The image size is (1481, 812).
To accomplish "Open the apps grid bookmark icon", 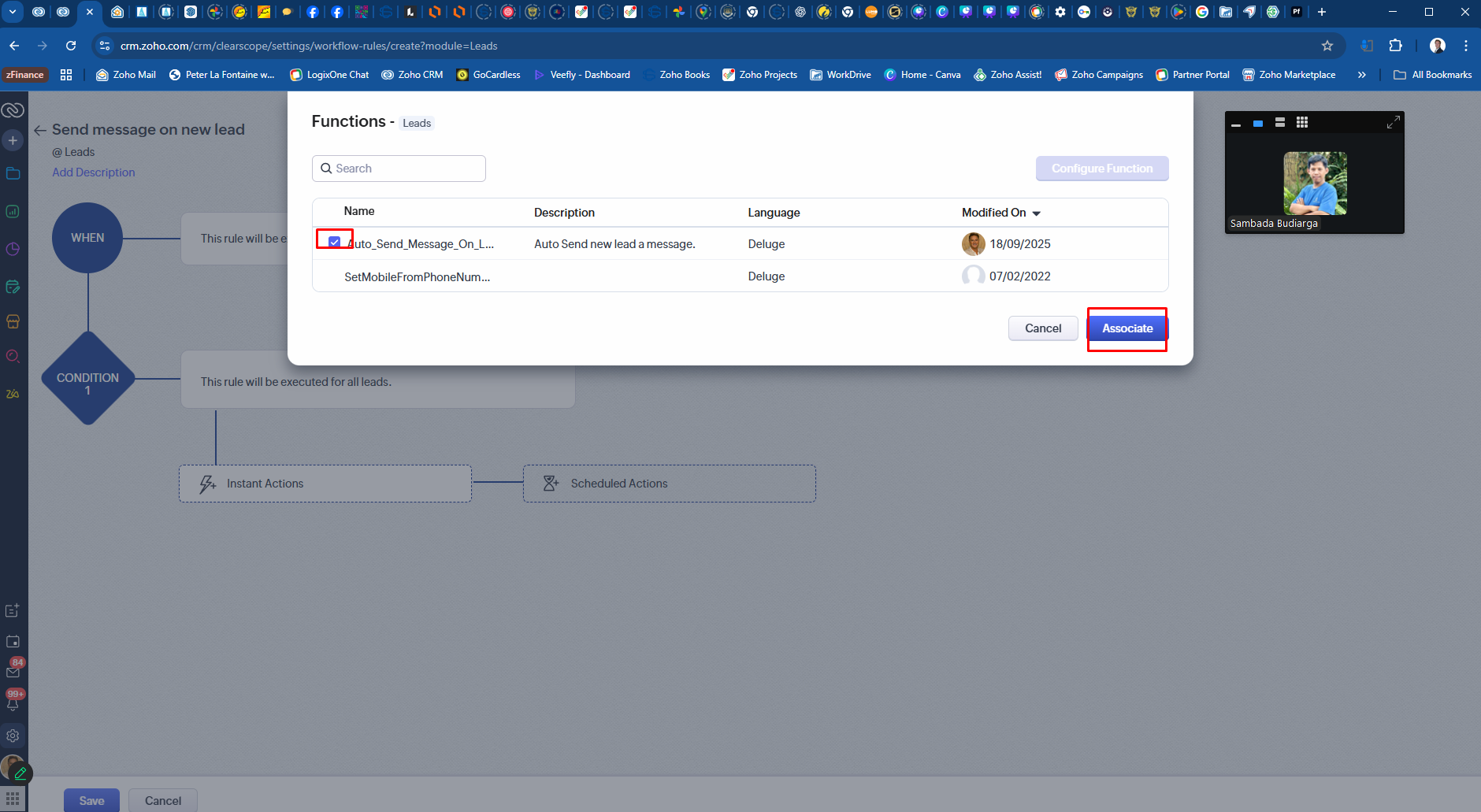I will pos(66,75).
